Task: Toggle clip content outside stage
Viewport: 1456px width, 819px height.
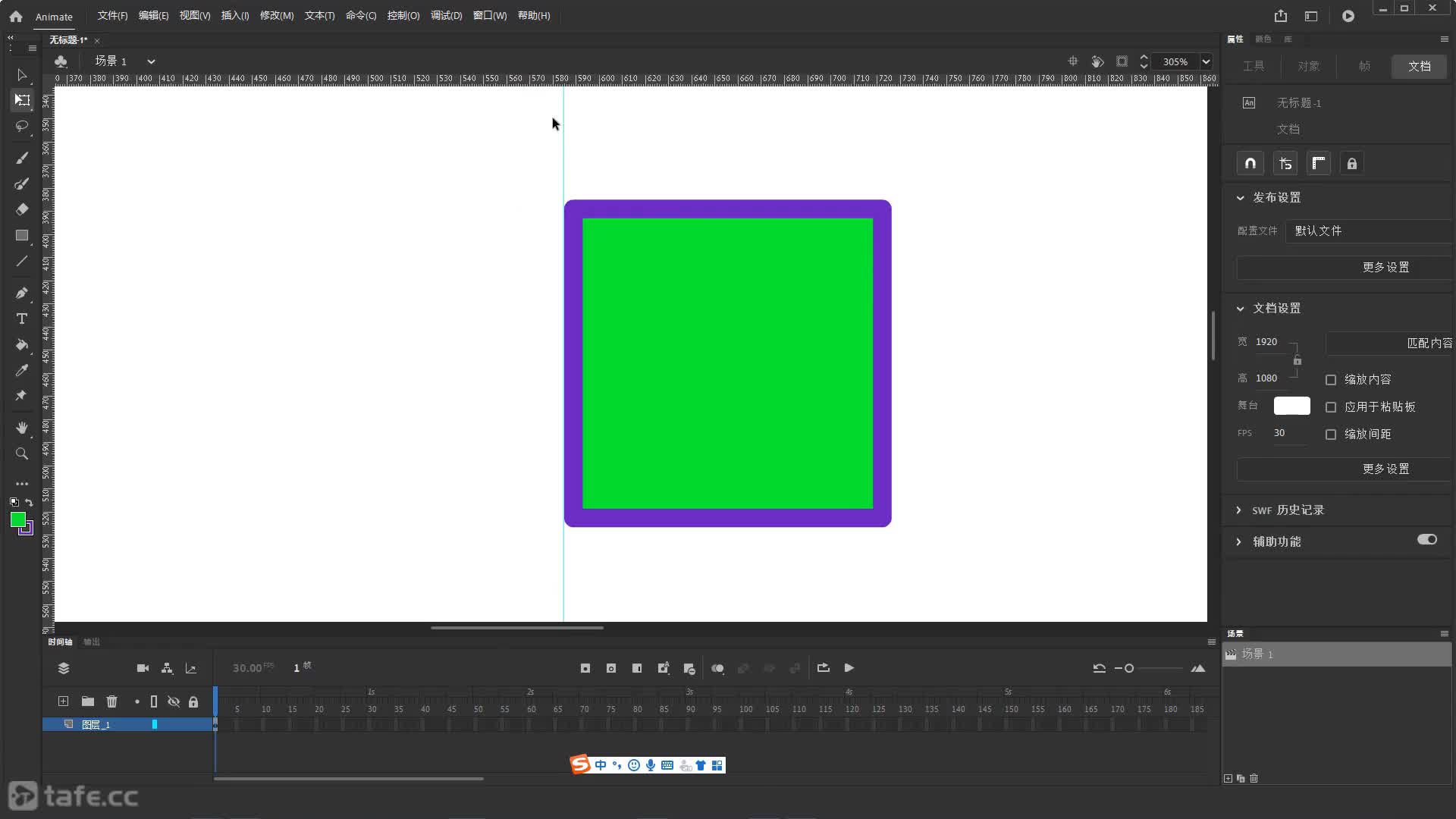Action: [1122, 61]
